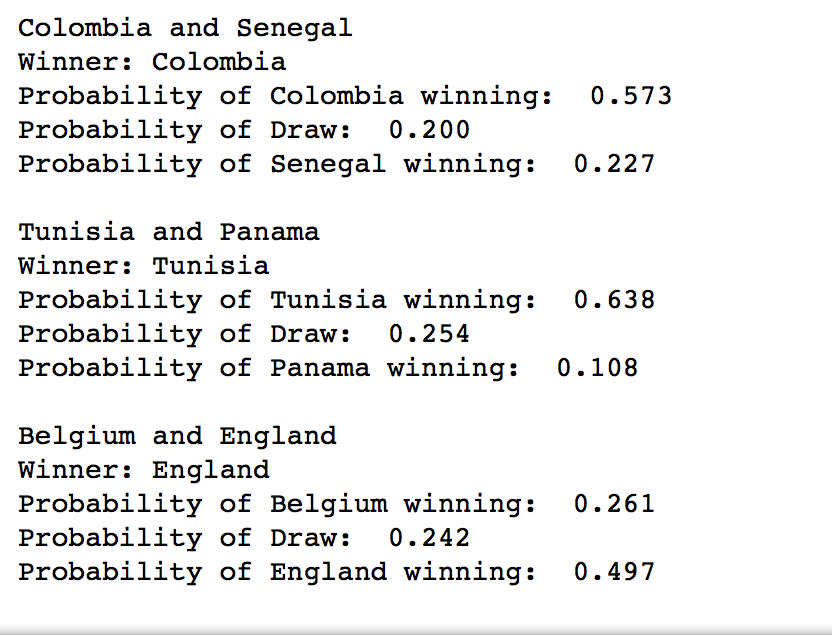Click the Senegal winning probability 0.227
The width and height of the screenshot is (832, 636).
pyautogui.click(x=614, y=164)
